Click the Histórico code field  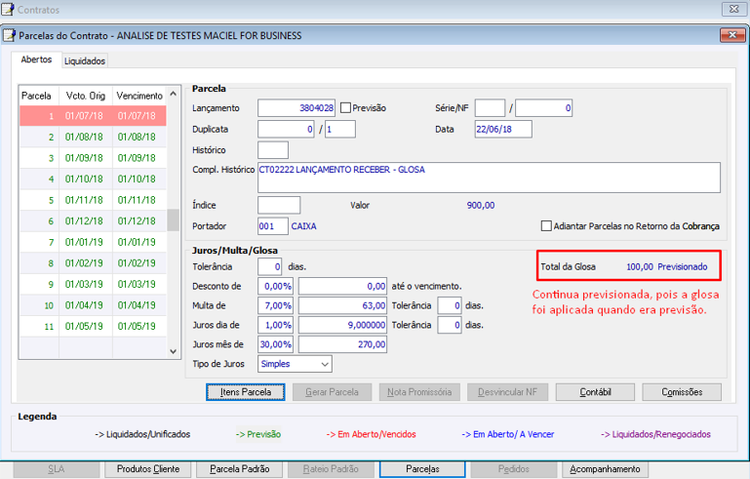click(273, 150)
